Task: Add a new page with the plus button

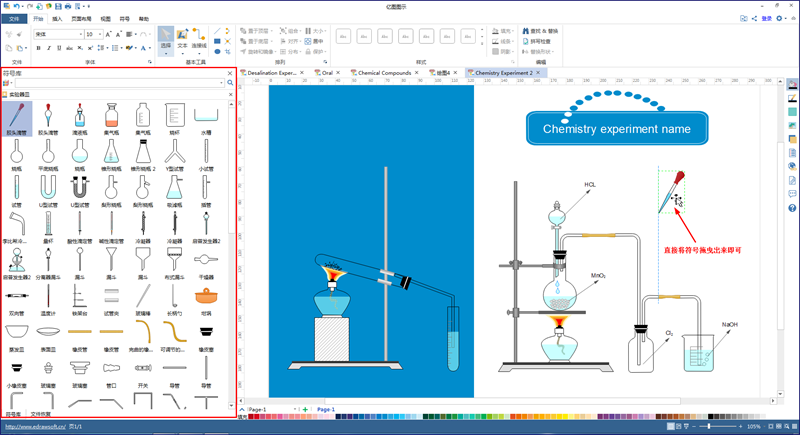Action: [305, 409]
